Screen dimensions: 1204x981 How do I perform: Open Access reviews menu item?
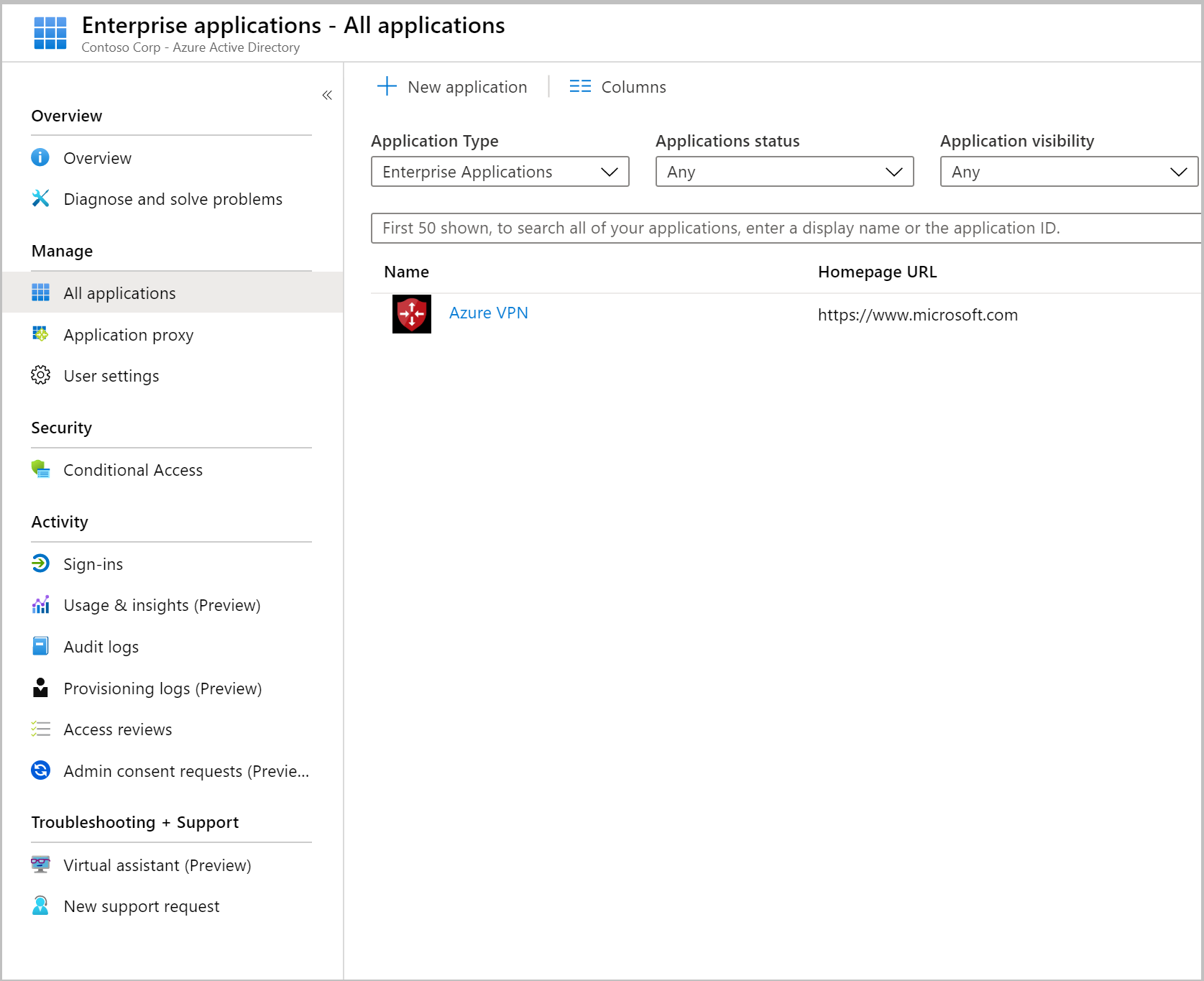pos(118,729)
